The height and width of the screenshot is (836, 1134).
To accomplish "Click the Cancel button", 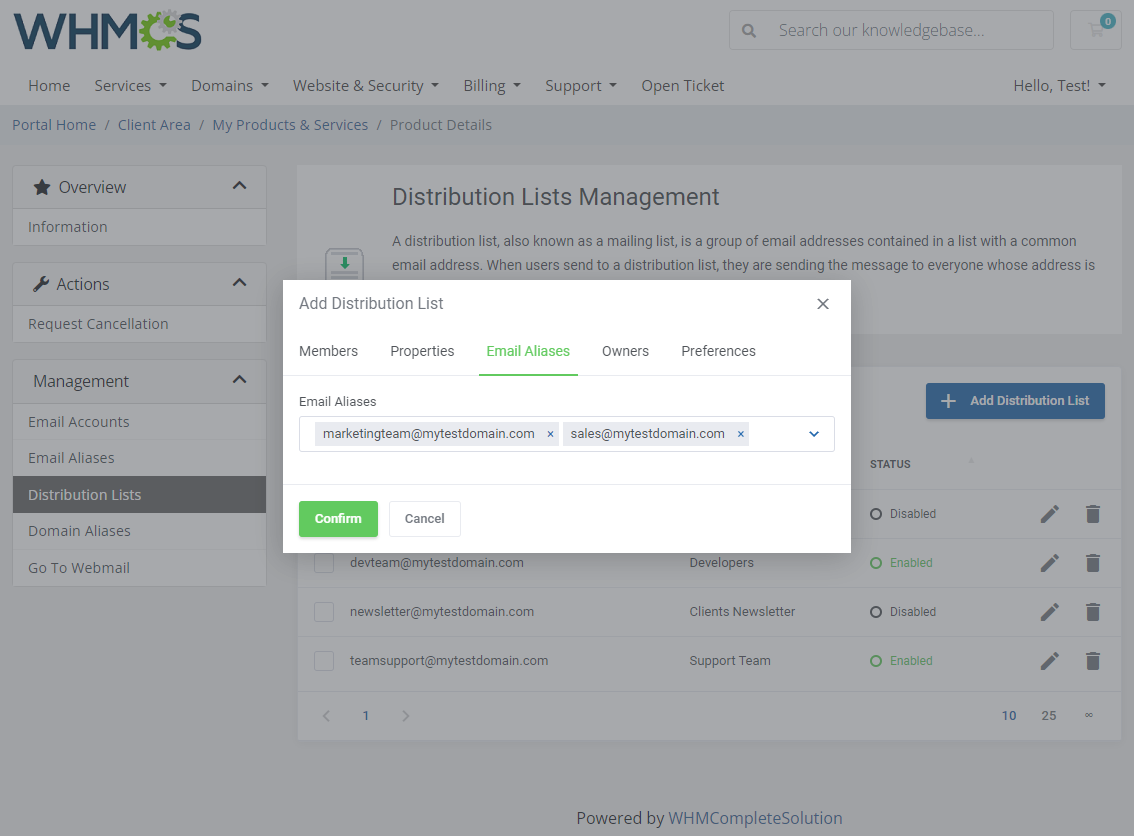I will click(424, 519).
